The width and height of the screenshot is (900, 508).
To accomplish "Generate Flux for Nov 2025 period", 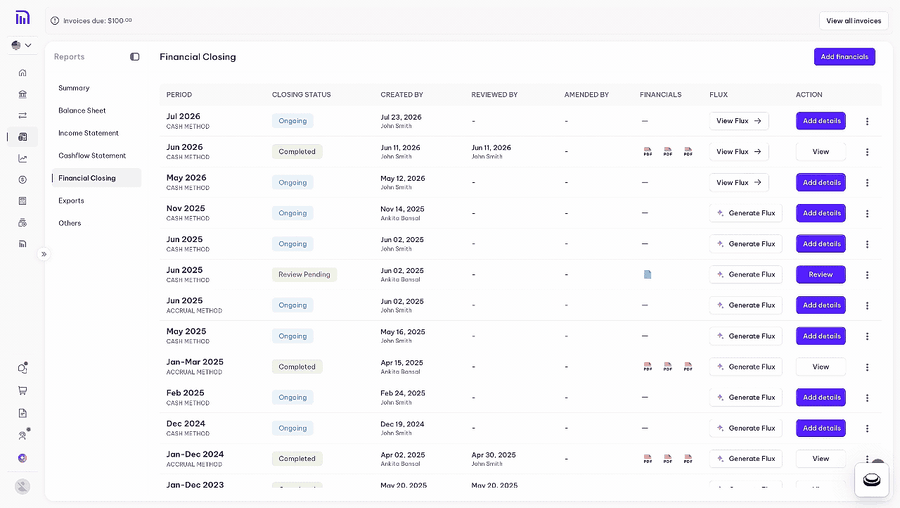I will coord(746,213).
